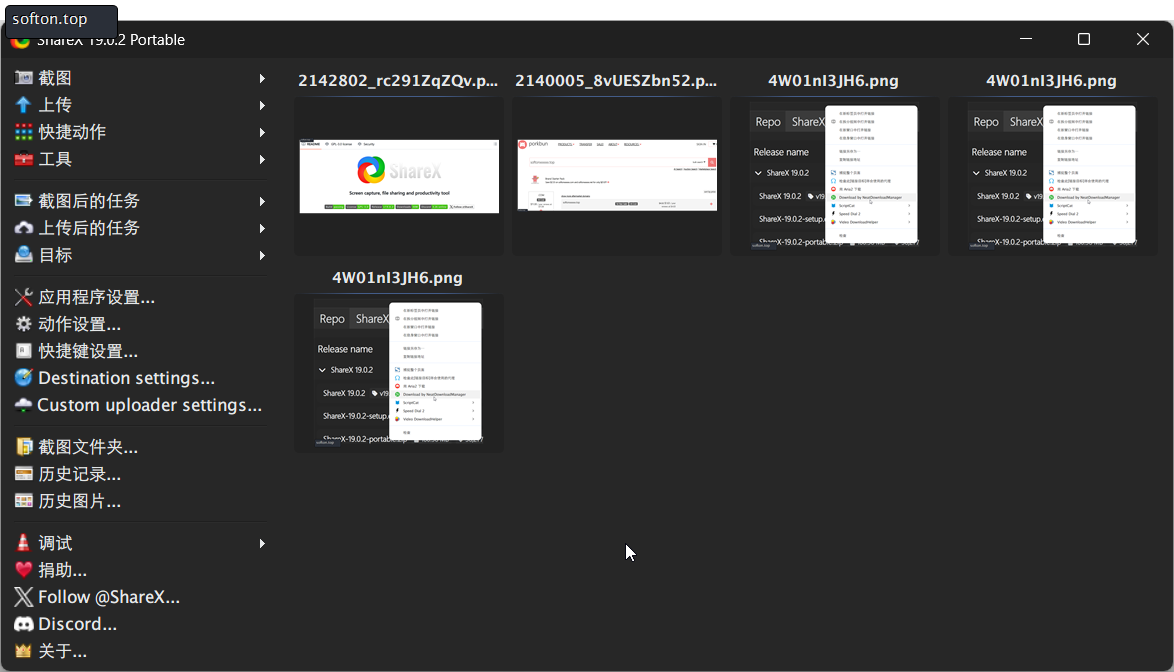Click the blue upload arrow icon beside 上传
1174x672 pixels.
point(24,105)
